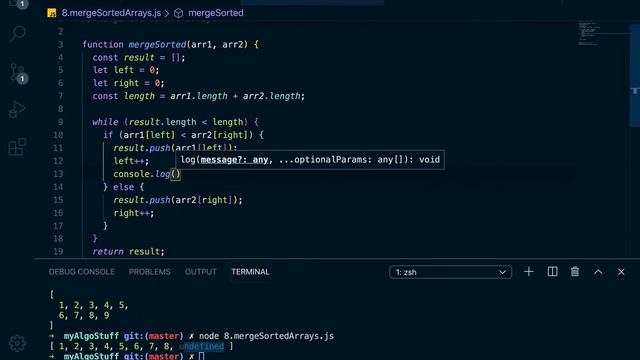
Task: Click line number 19 in gutter
Action: (x=58, y=251)
